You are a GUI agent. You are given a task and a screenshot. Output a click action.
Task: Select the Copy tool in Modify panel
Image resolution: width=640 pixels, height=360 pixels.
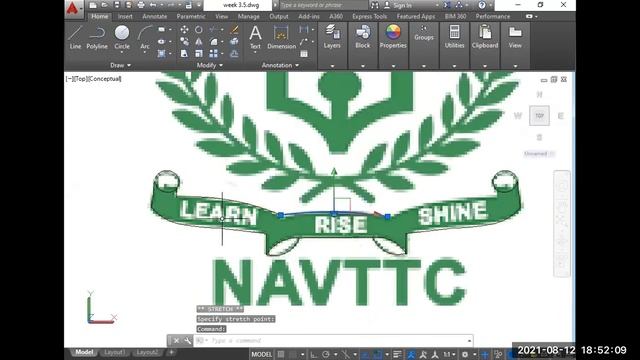184,42
